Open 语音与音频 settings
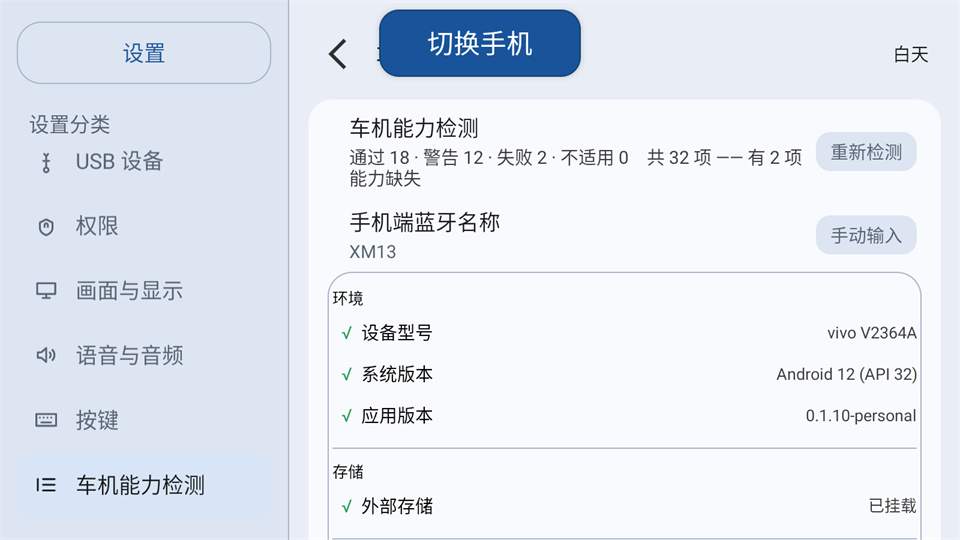 click(x=144, y=355)
